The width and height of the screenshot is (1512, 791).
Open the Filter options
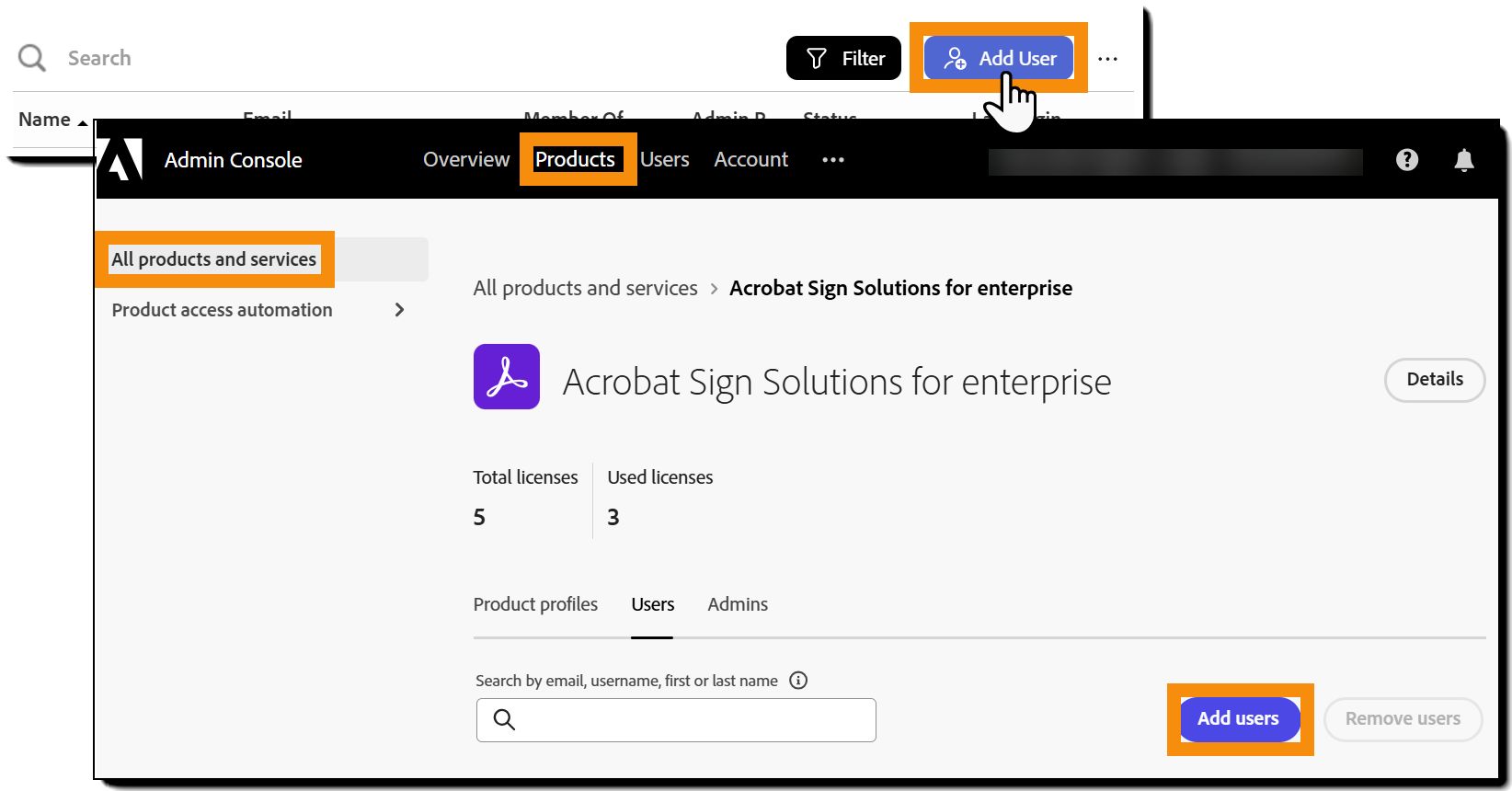click(843, 58)
